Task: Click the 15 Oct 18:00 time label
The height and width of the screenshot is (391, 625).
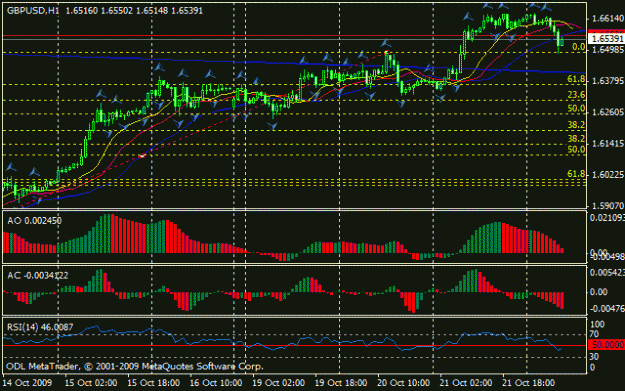Action: click(x=153, y=383)
